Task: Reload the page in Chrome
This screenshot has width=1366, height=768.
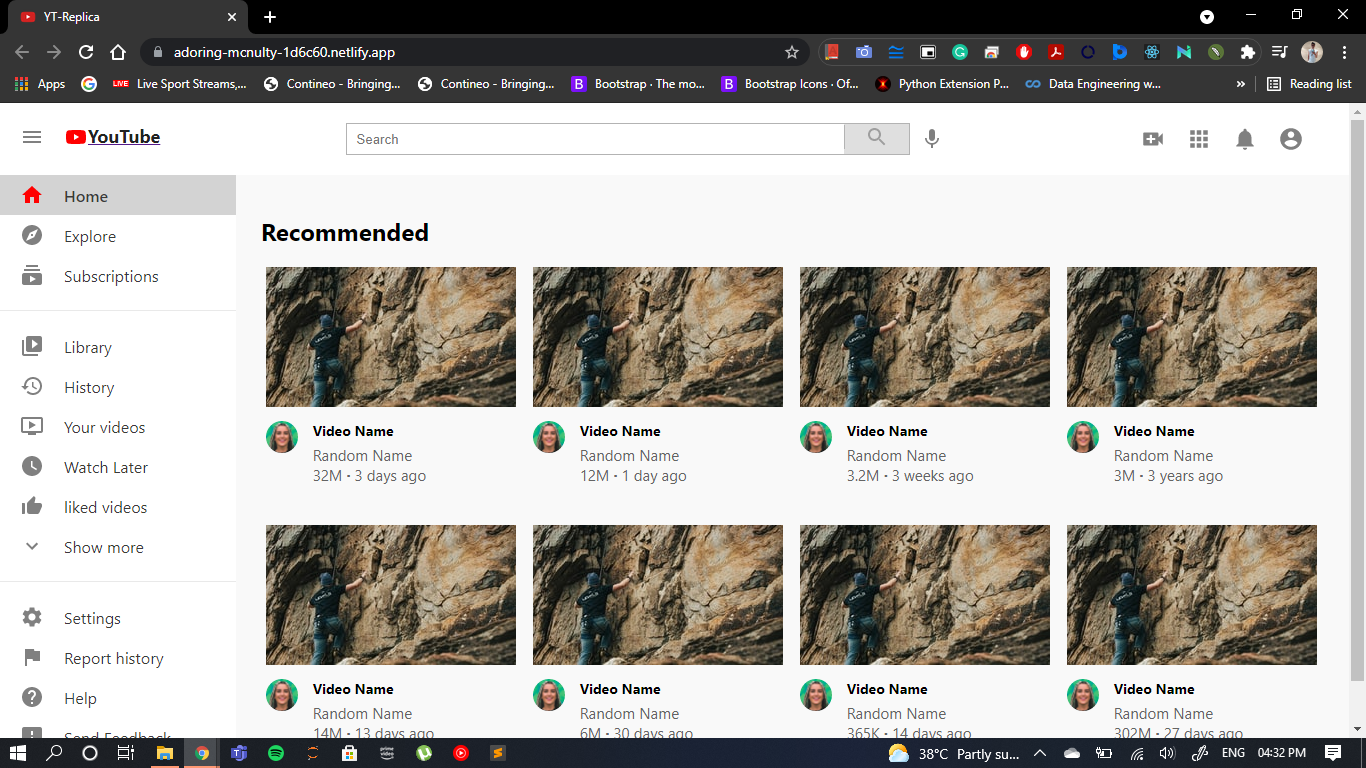Action: [x=86, y=52]
